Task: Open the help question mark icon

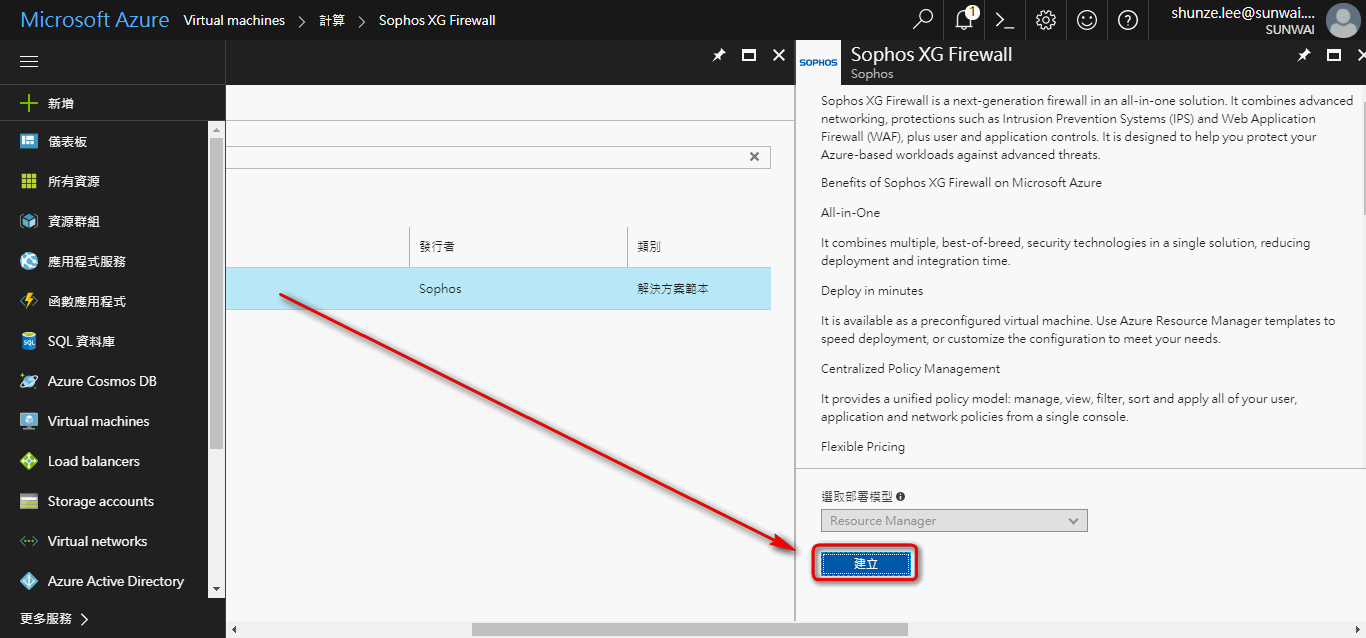Action: tap(1128, 20)
